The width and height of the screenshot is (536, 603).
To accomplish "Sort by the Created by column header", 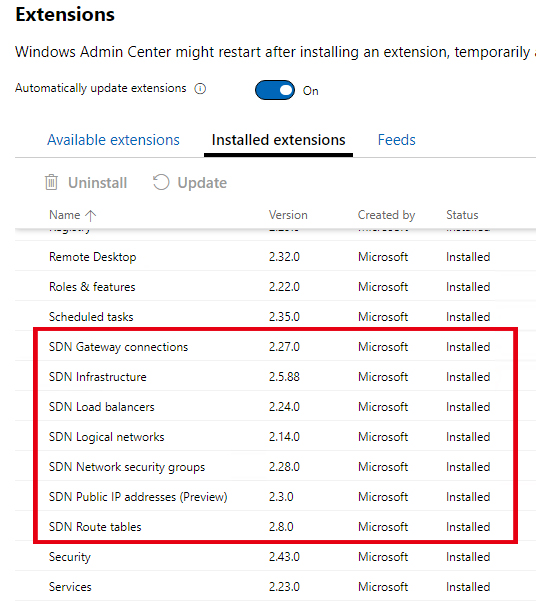I will [x=386, y=215].
